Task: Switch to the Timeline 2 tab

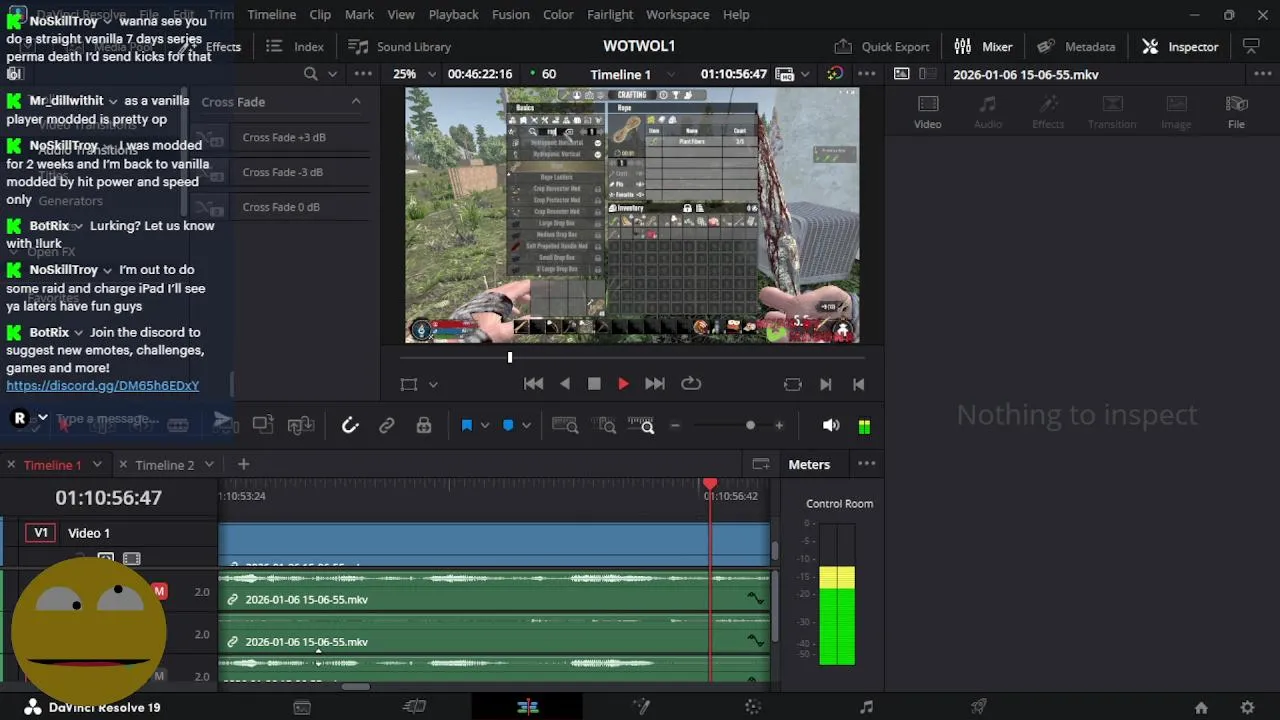Action: pyautogui.click(x=164, y=465)
